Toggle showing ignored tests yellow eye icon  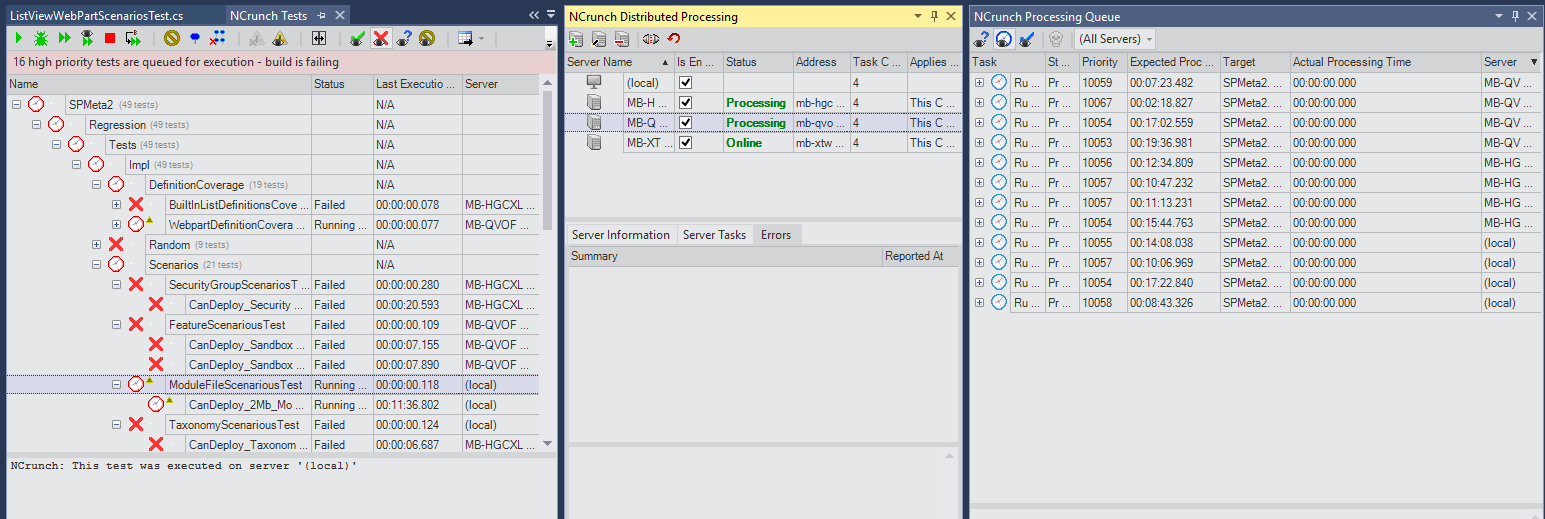pos(427,38)
